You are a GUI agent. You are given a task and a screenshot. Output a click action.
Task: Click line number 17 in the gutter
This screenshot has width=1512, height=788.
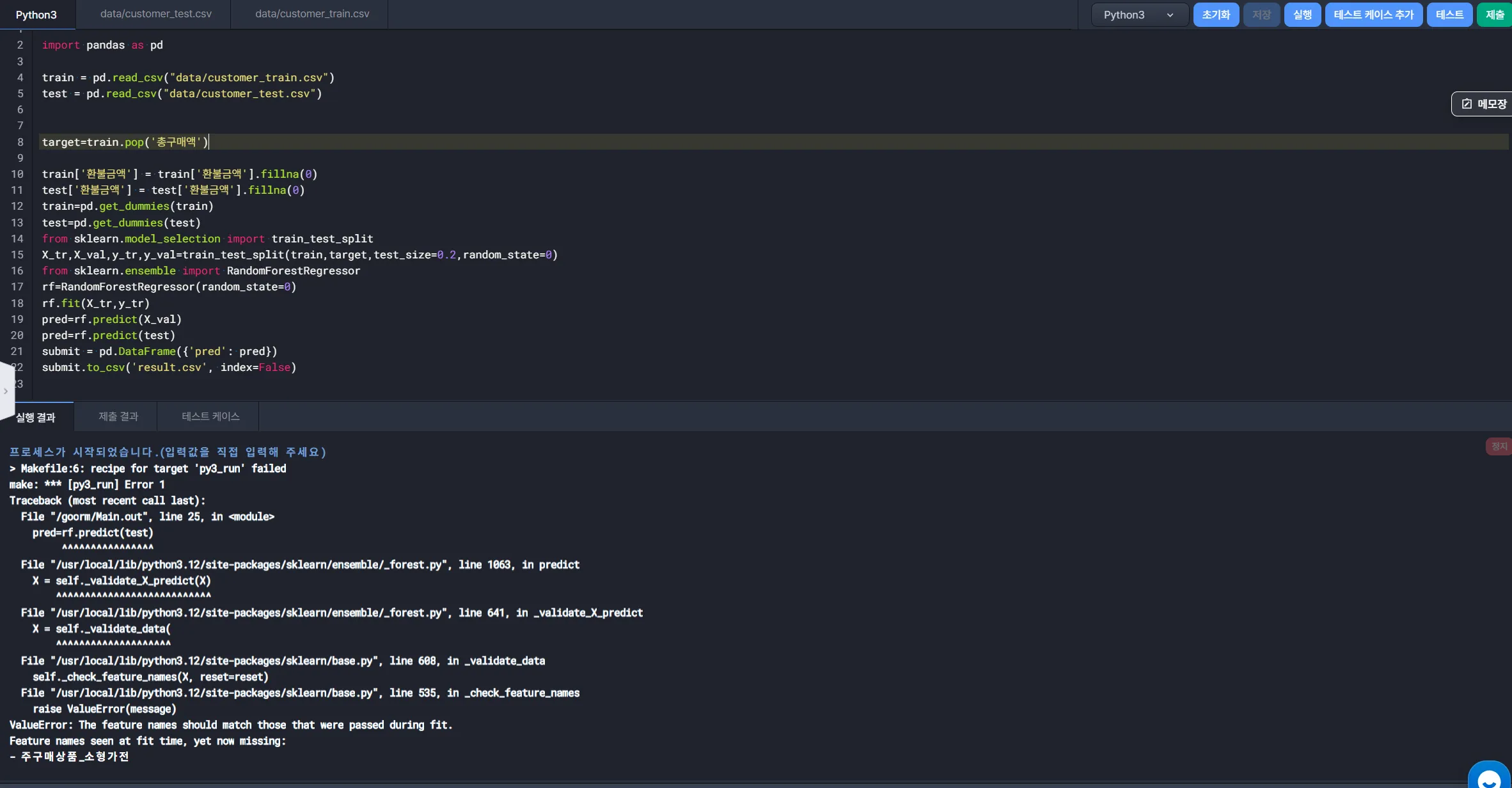click(x=17, y=287)
